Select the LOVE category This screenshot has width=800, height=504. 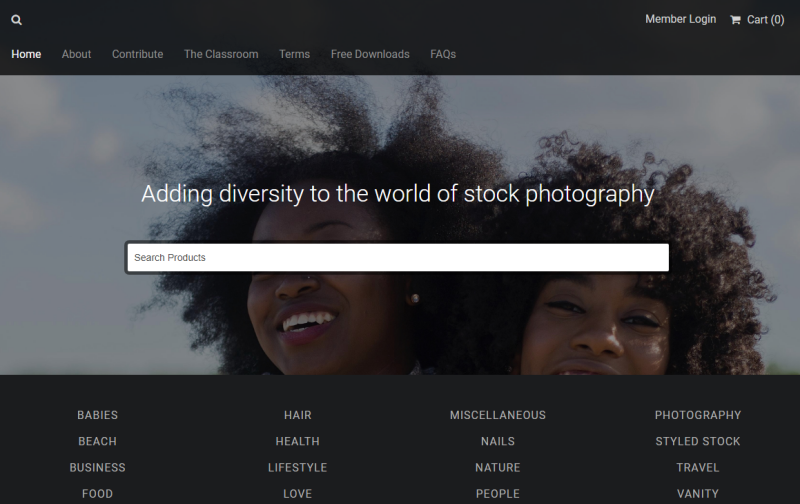pos(297,494)
